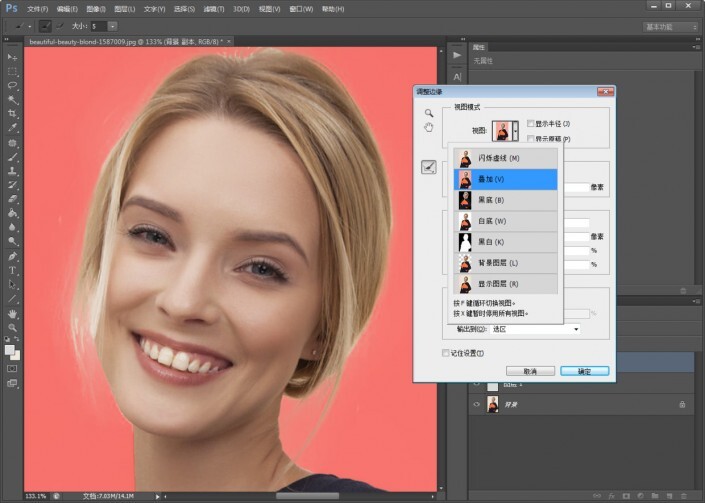Activate the Refine Radius brush tool
The width and height of the screenshot is (705, 503).
tap(428, 167)
